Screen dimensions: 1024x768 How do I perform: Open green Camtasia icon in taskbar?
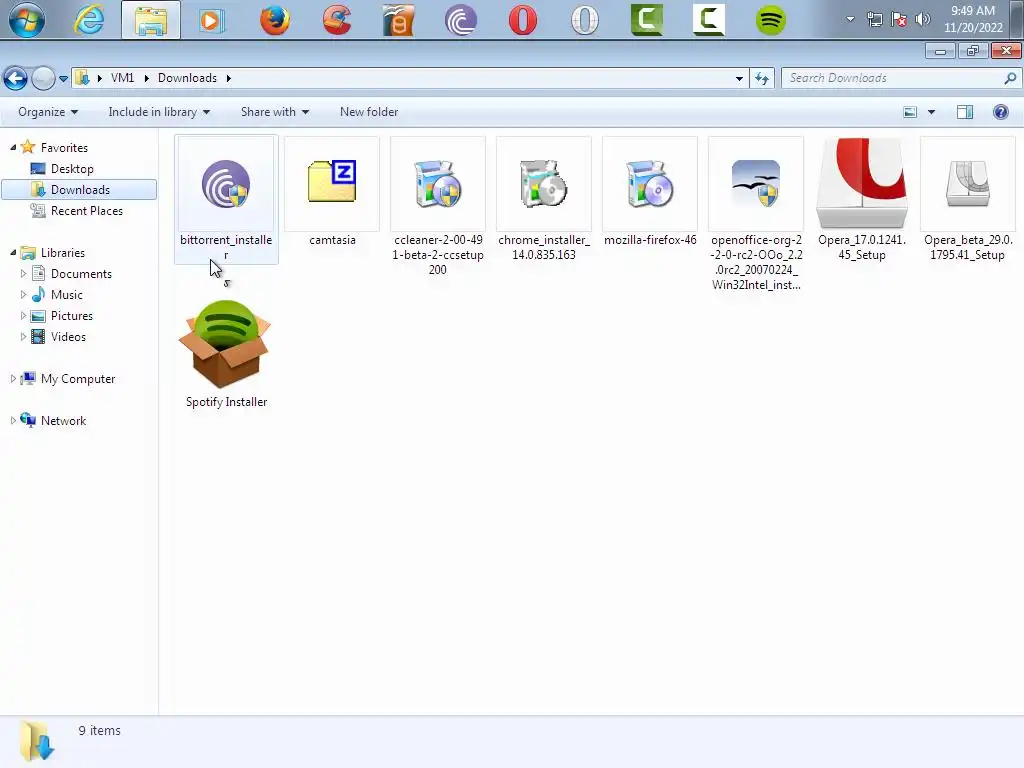click(647, 20)
